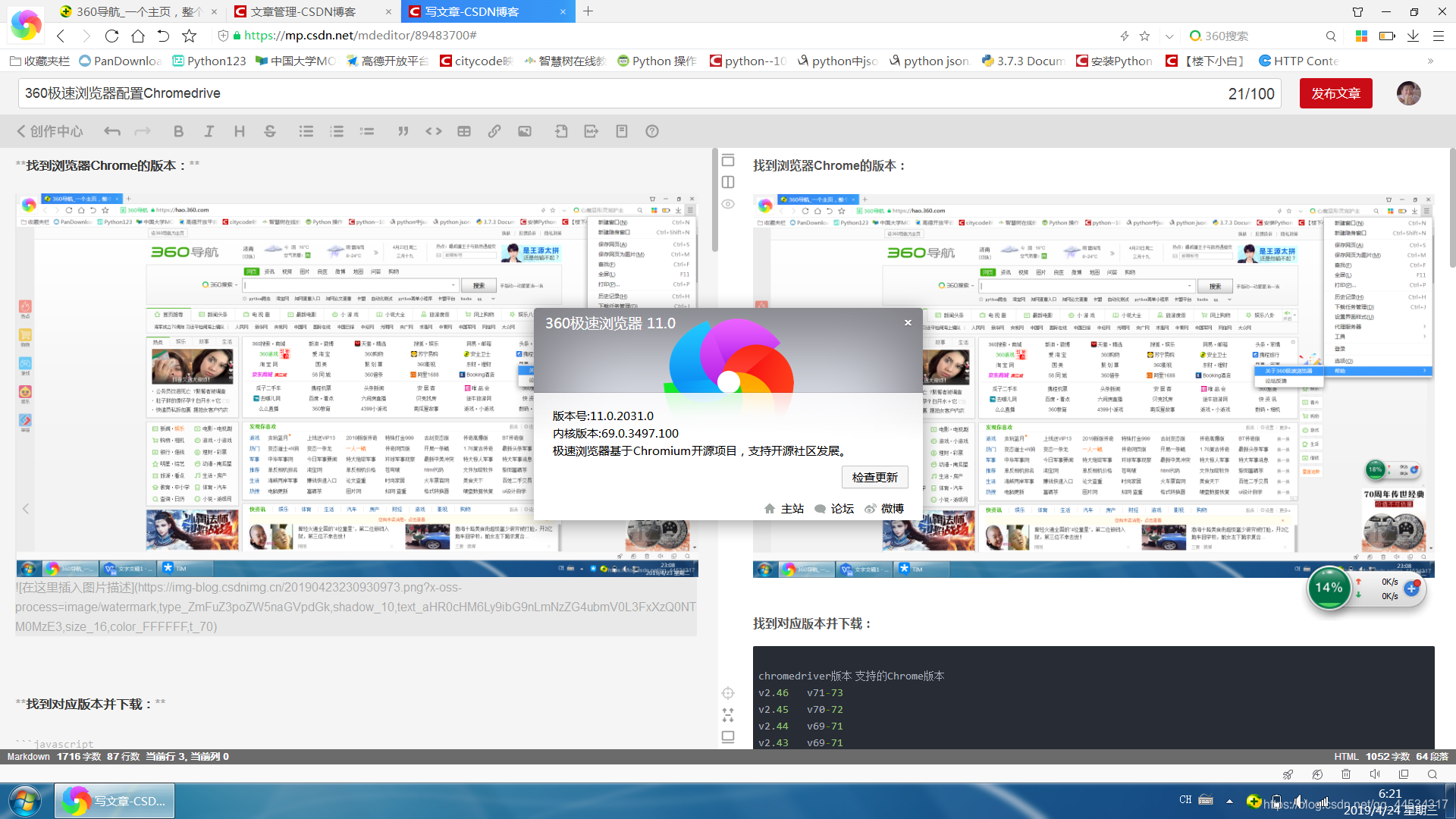Viewport: 1456px width, 819px height.
Task: Click the 360搜索 search box
Action: click(1263, 36)
